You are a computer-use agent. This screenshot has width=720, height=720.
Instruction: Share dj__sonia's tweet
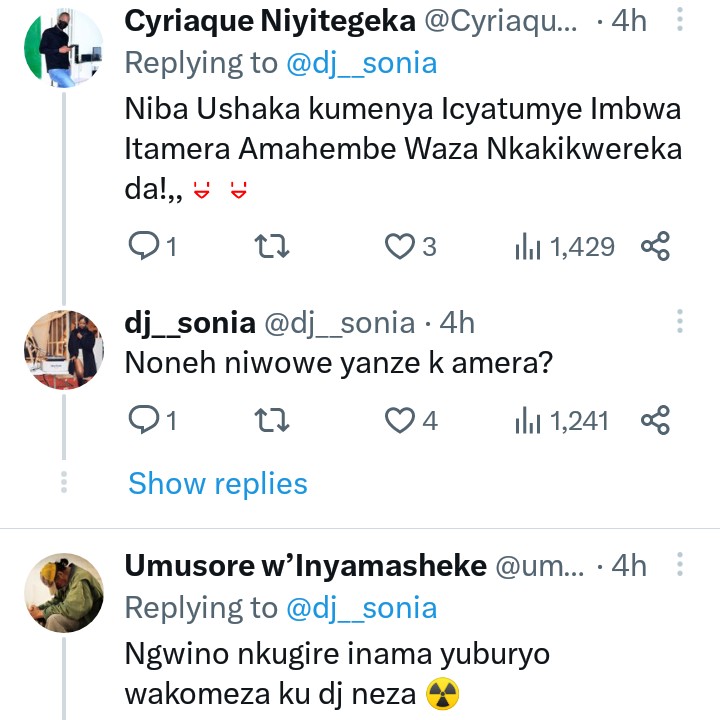[x=655, y=421]
